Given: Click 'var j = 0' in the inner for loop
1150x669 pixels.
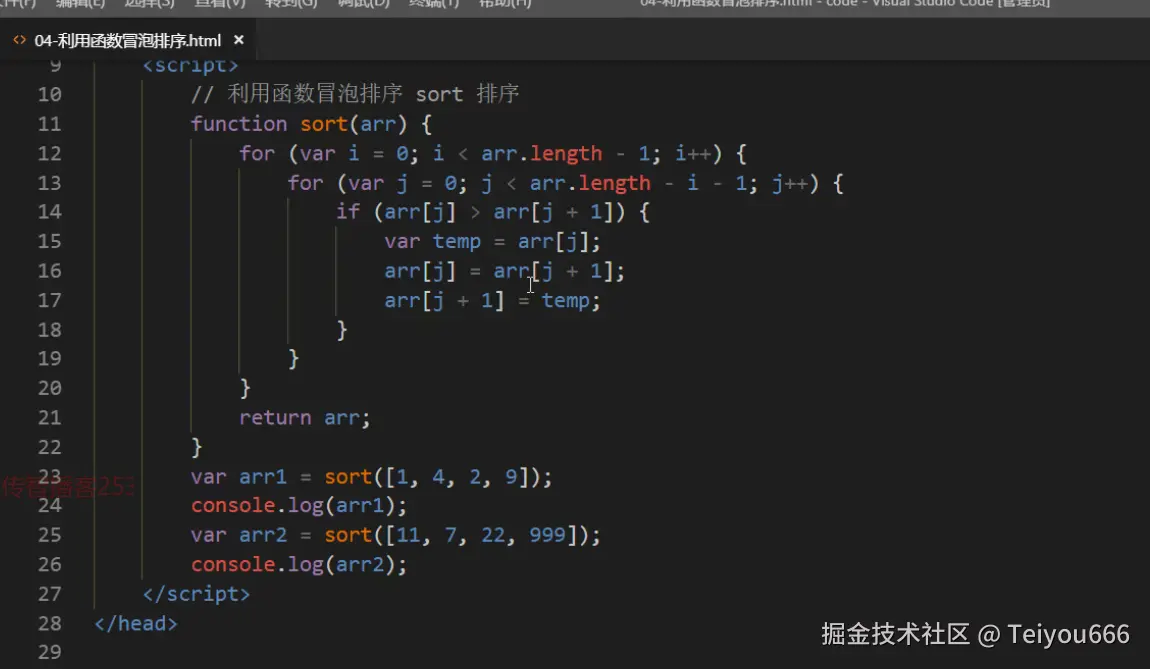Looking at the screenshot, I should click(402, 183).
